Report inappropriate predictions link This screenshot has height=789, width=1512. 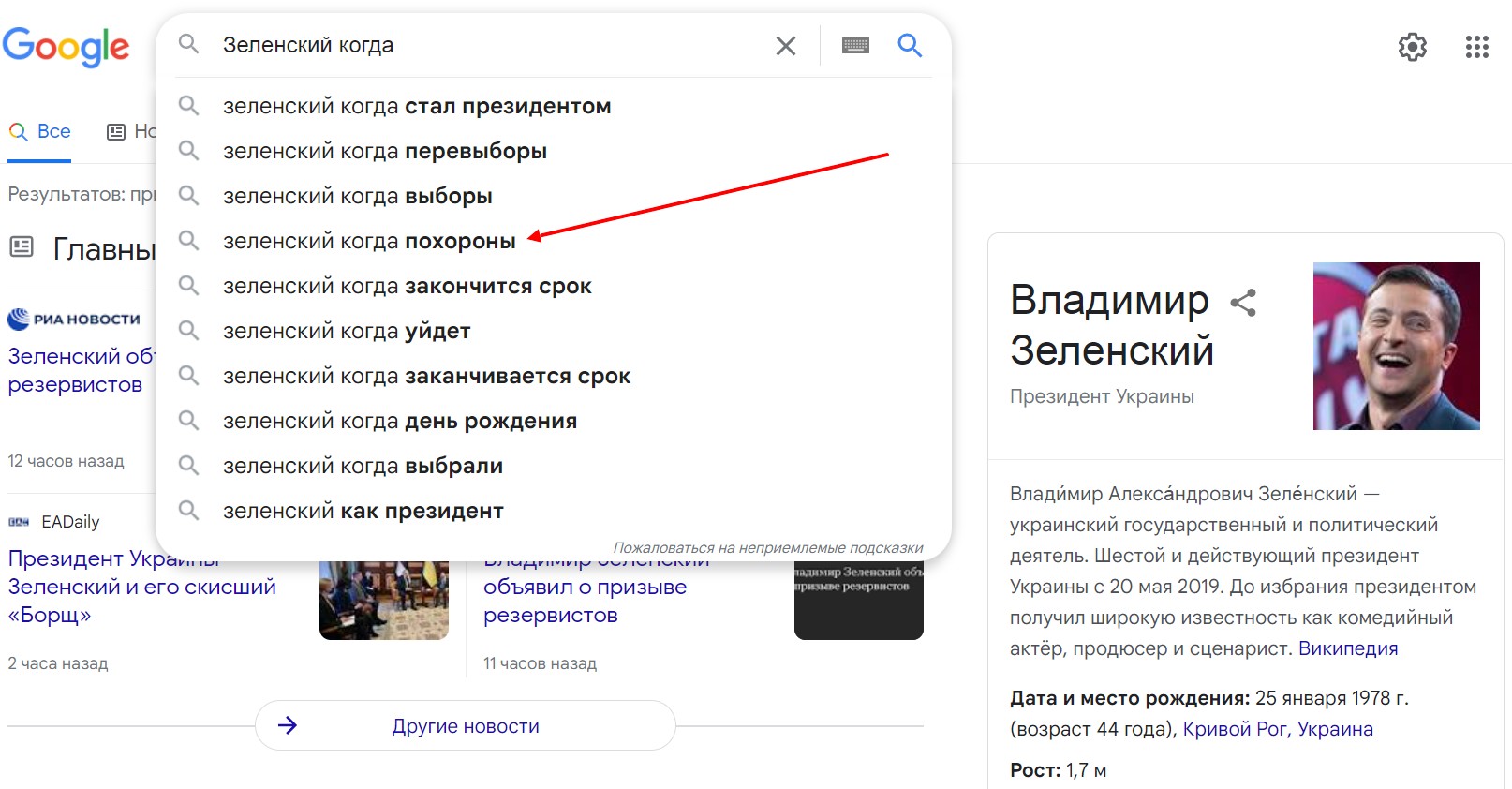(x=768, y=547)
